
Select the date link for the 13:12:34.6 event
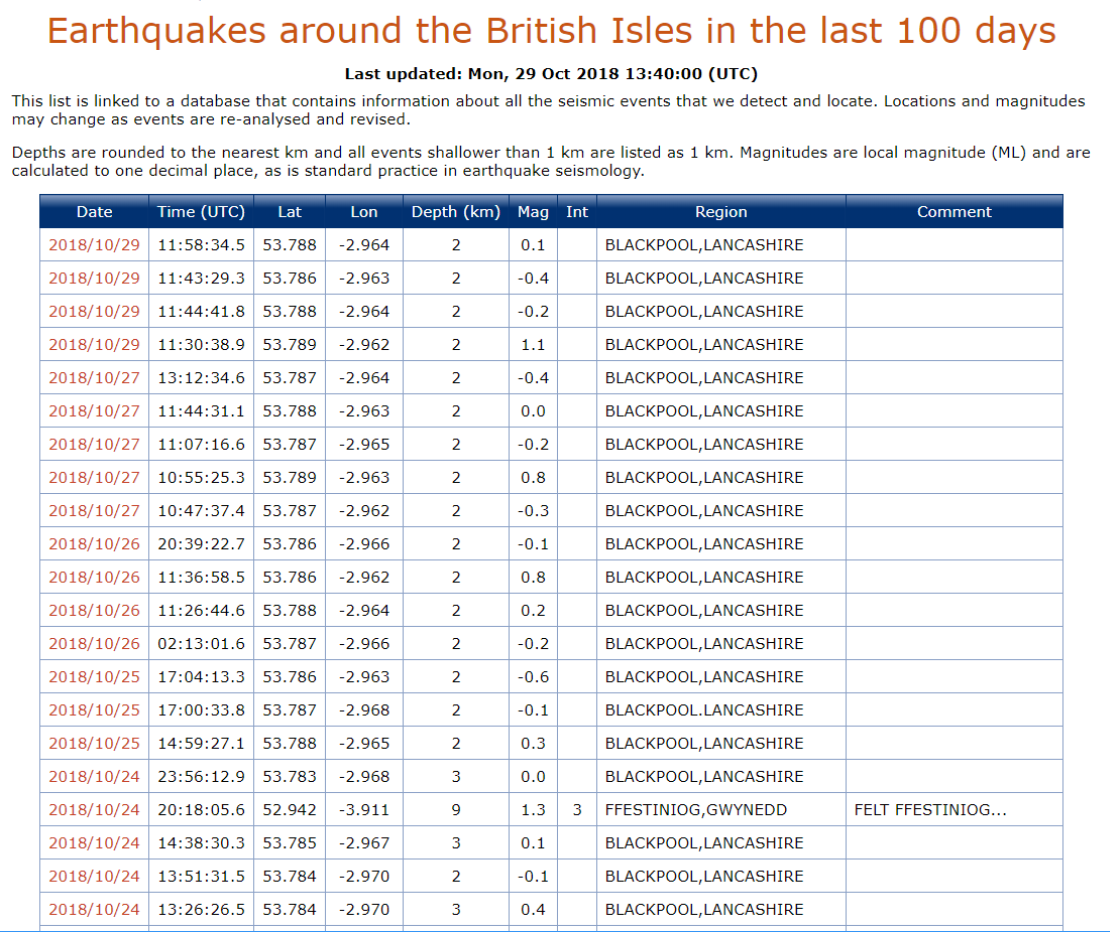pos(94,378)
